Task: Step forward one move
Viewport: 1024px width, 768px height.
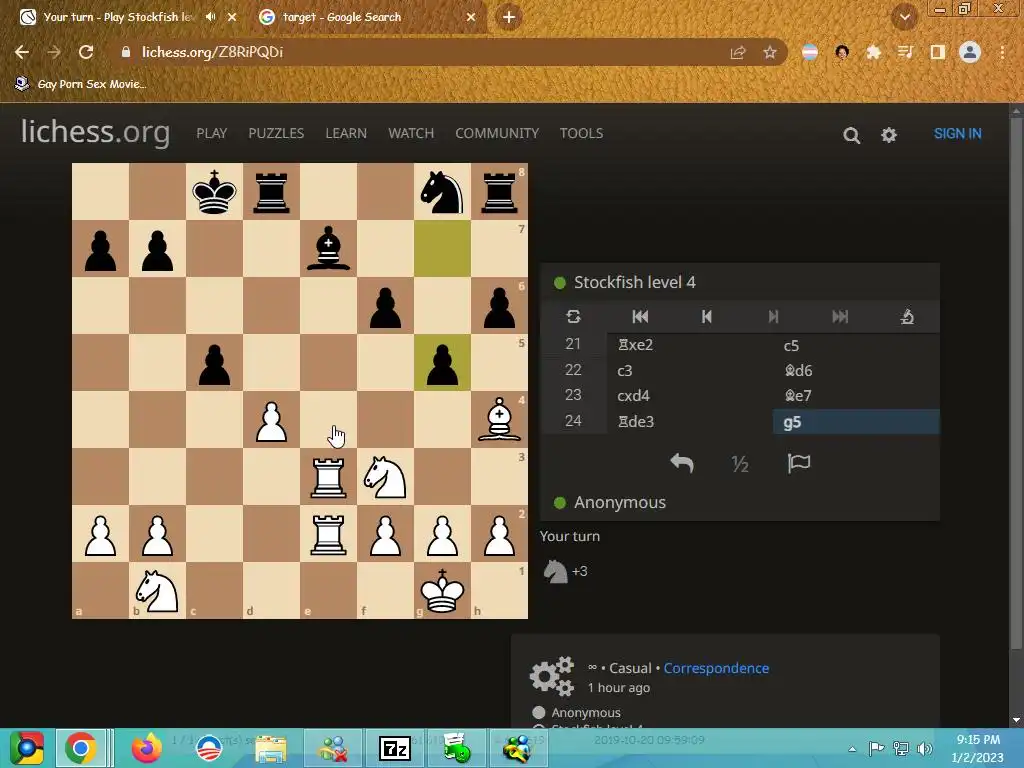Action: point(773,317)
